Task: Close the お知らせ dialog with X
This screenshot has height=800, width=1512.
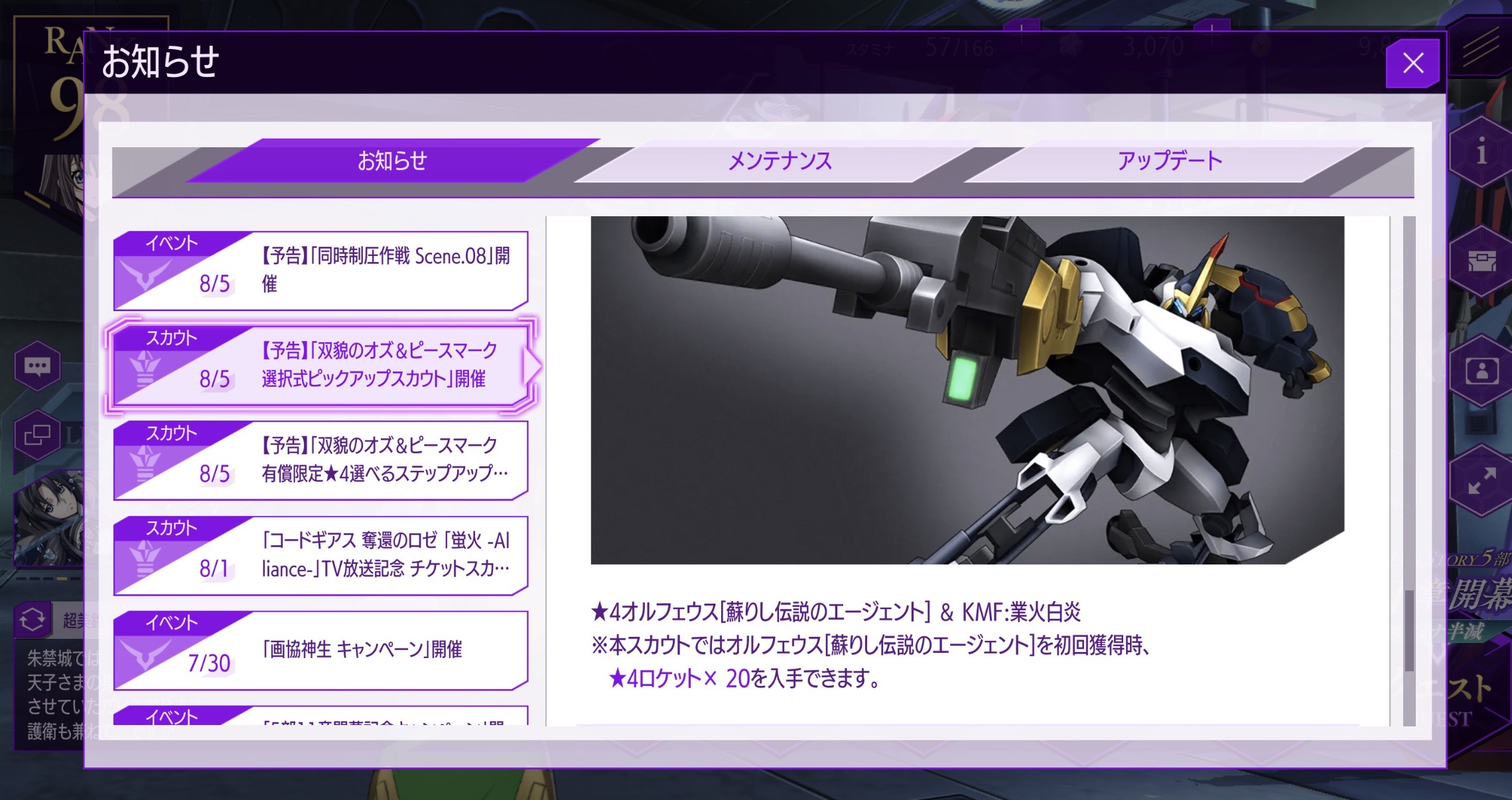Action: pyautogui.click(x=1412, y=63)
